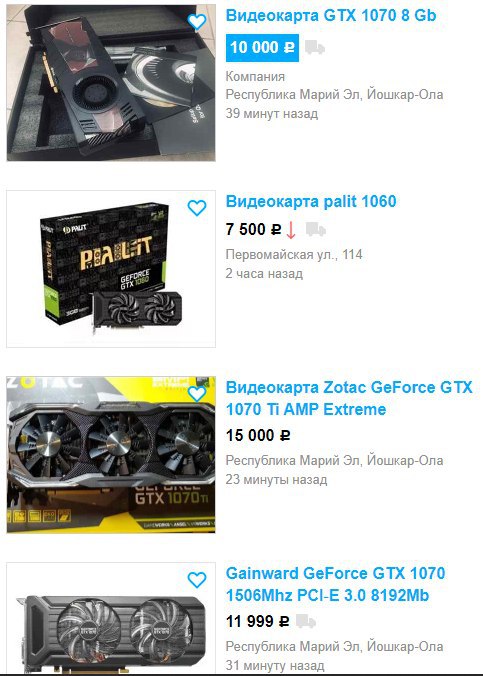483x676 pixels.
Task: Open Zotac GeForce GTX 1070 Ti AMP Extreme link
Action: [x=349, y=398]
